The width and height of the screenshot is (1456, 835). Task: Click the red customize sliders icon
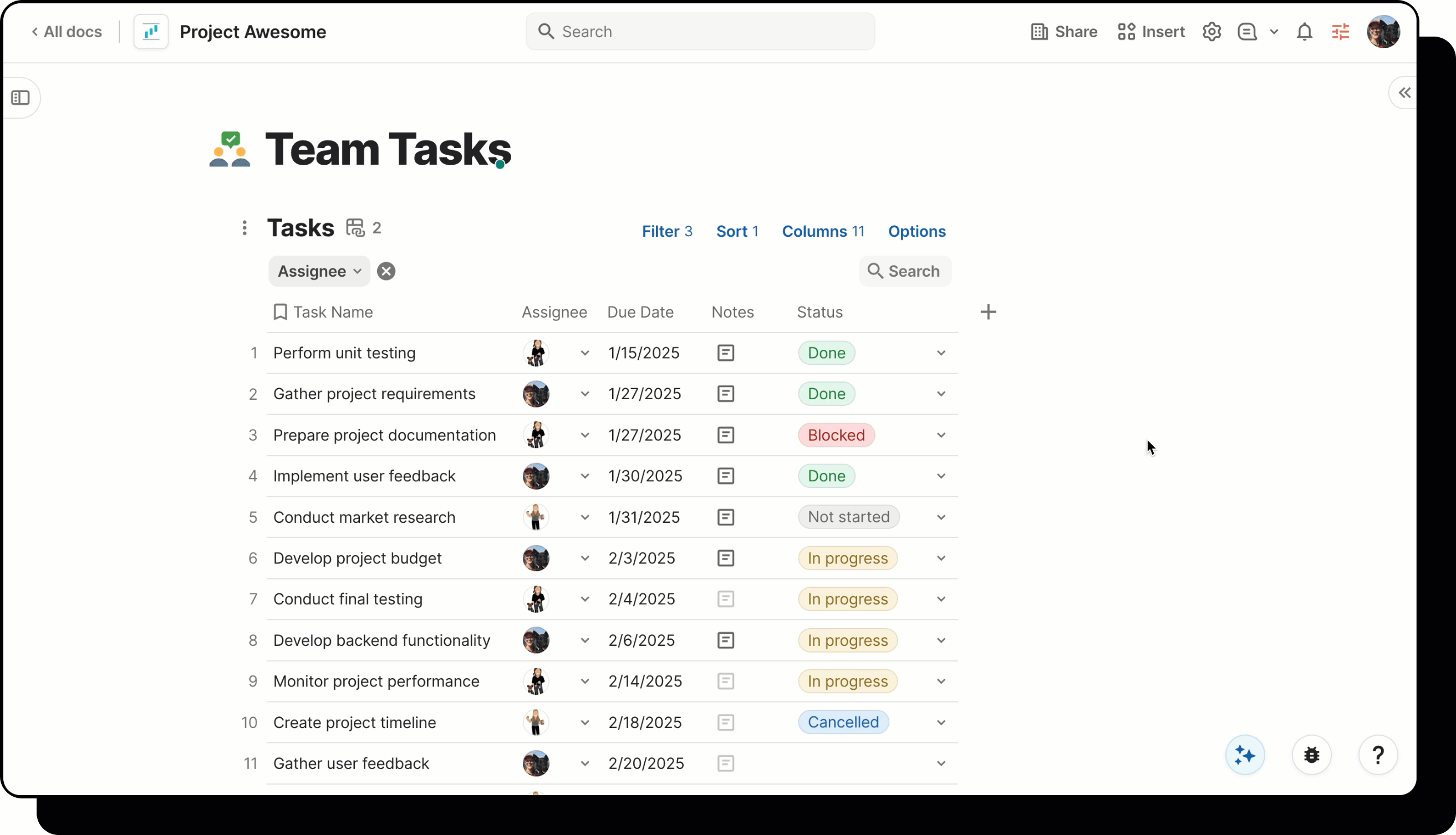[1341, 32]
